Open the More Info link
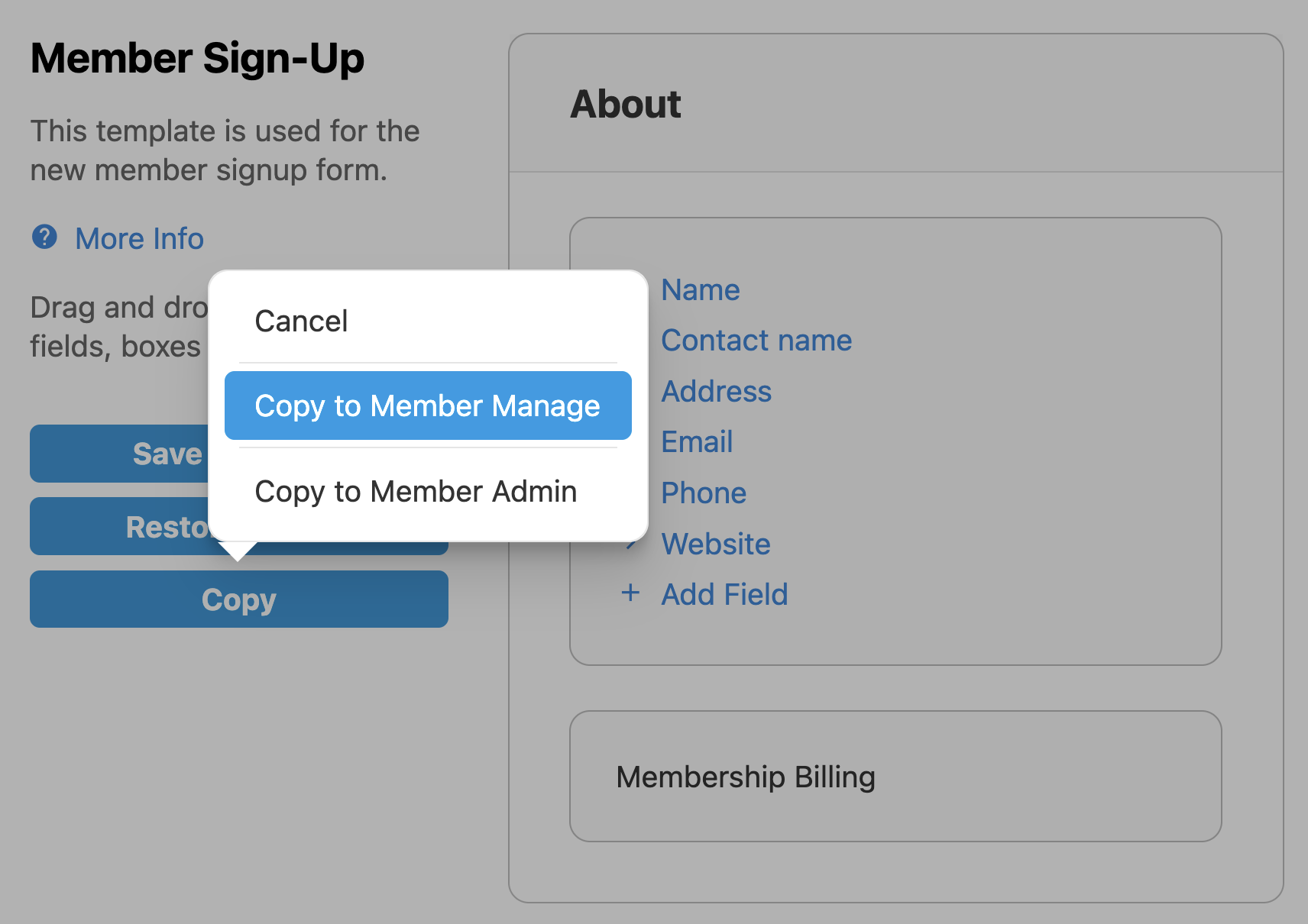1308x924 pixels. coord(139,239)
